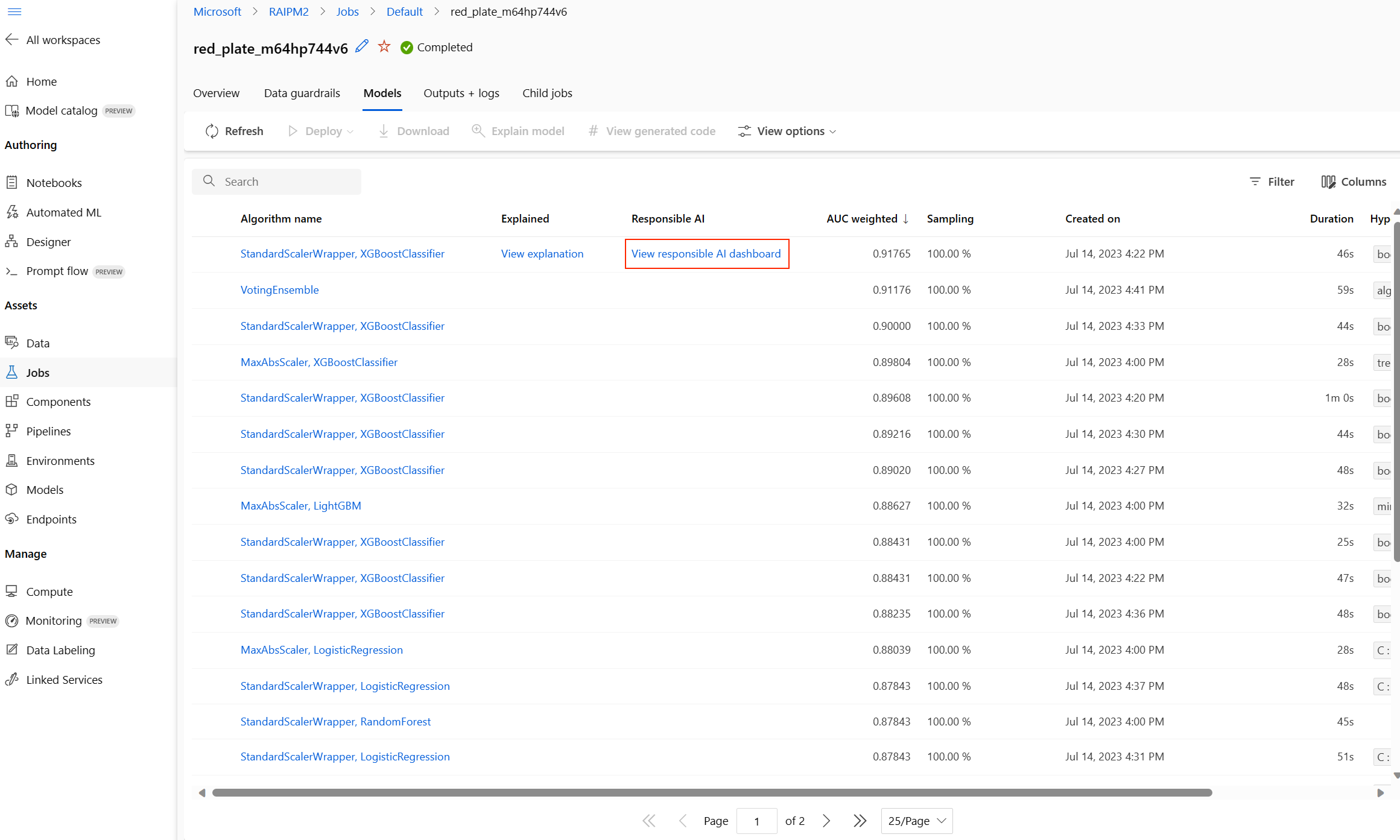Click the edit job name pencil icon
This screenshot has height=840, width=1400.
coord(362,46)
